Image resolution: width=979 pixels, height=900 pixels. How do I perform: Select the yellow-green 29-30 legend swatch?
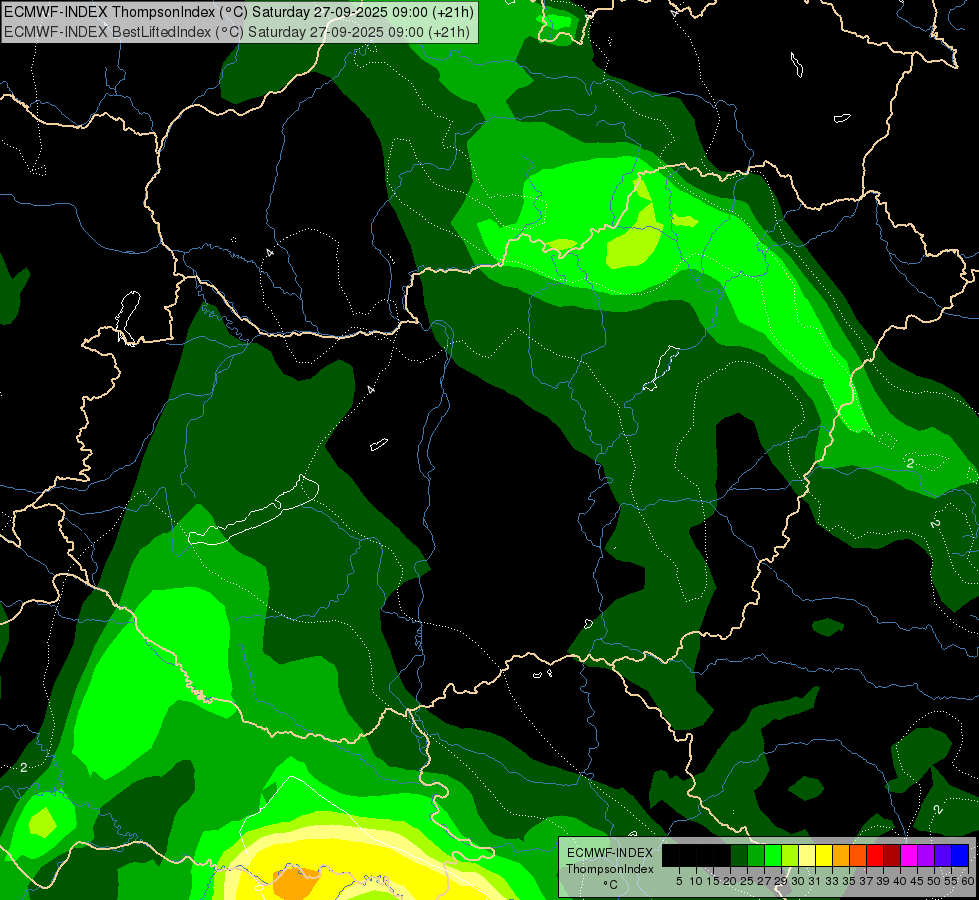(x=790, y=855)
